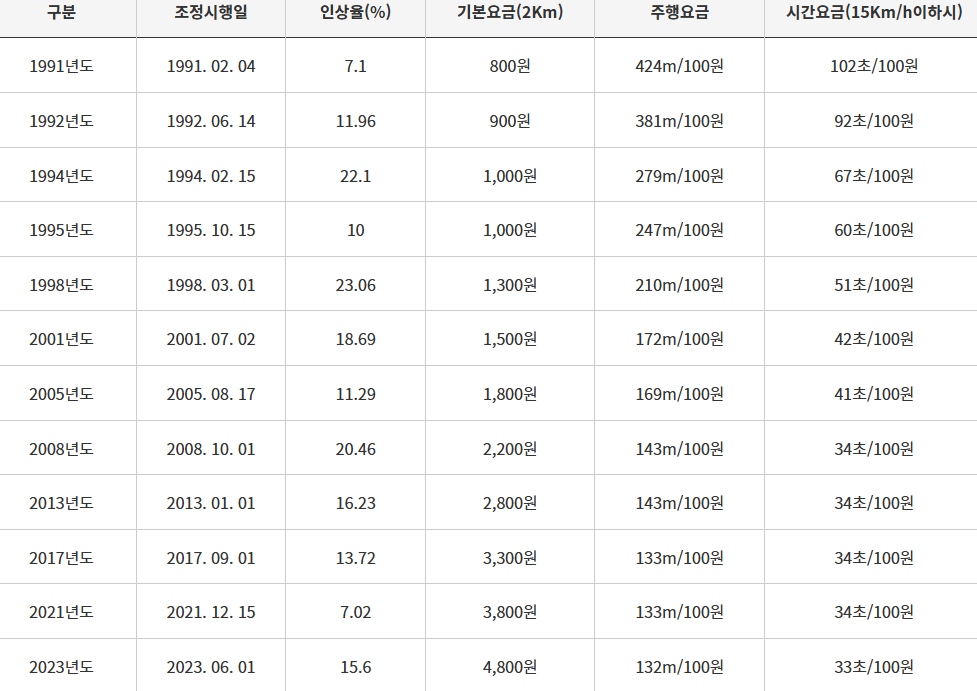This screenshot has height=691, width=977.
Task: Click the 800원 base fare cell
Action: click(510, 66)
